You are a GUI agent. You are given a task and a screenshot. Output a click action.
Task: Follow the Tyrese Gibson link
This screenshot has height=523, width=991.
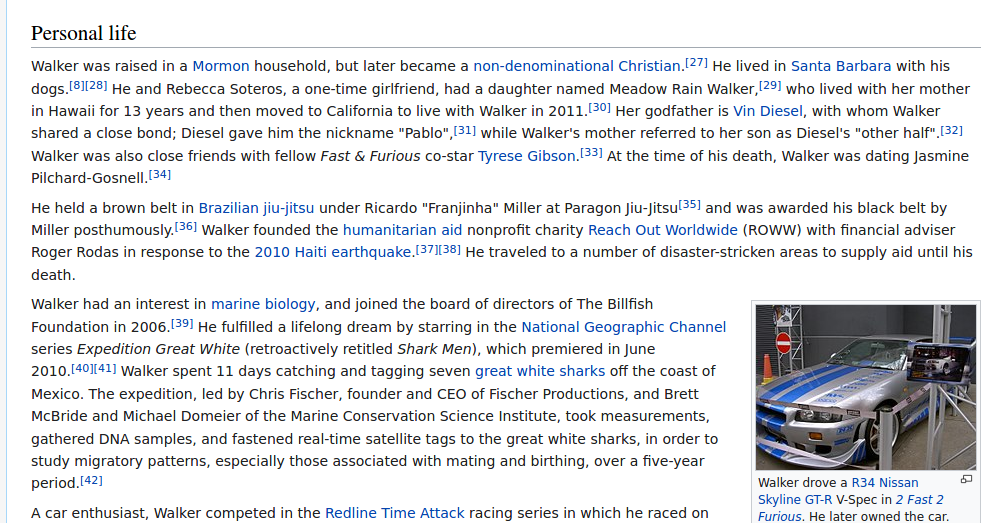(x=526, y=156)
